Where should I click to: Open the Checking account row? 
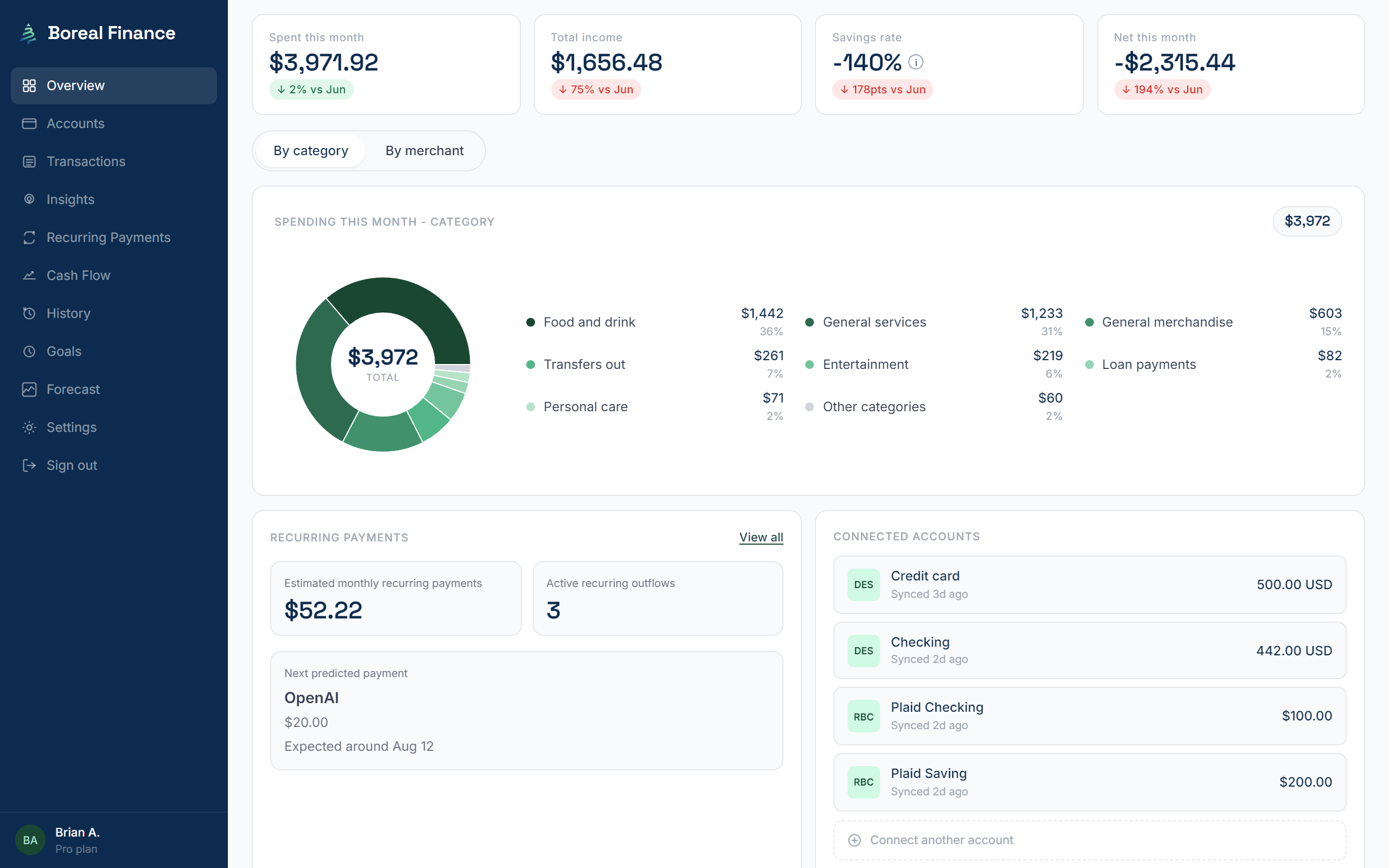point(1089,650)
